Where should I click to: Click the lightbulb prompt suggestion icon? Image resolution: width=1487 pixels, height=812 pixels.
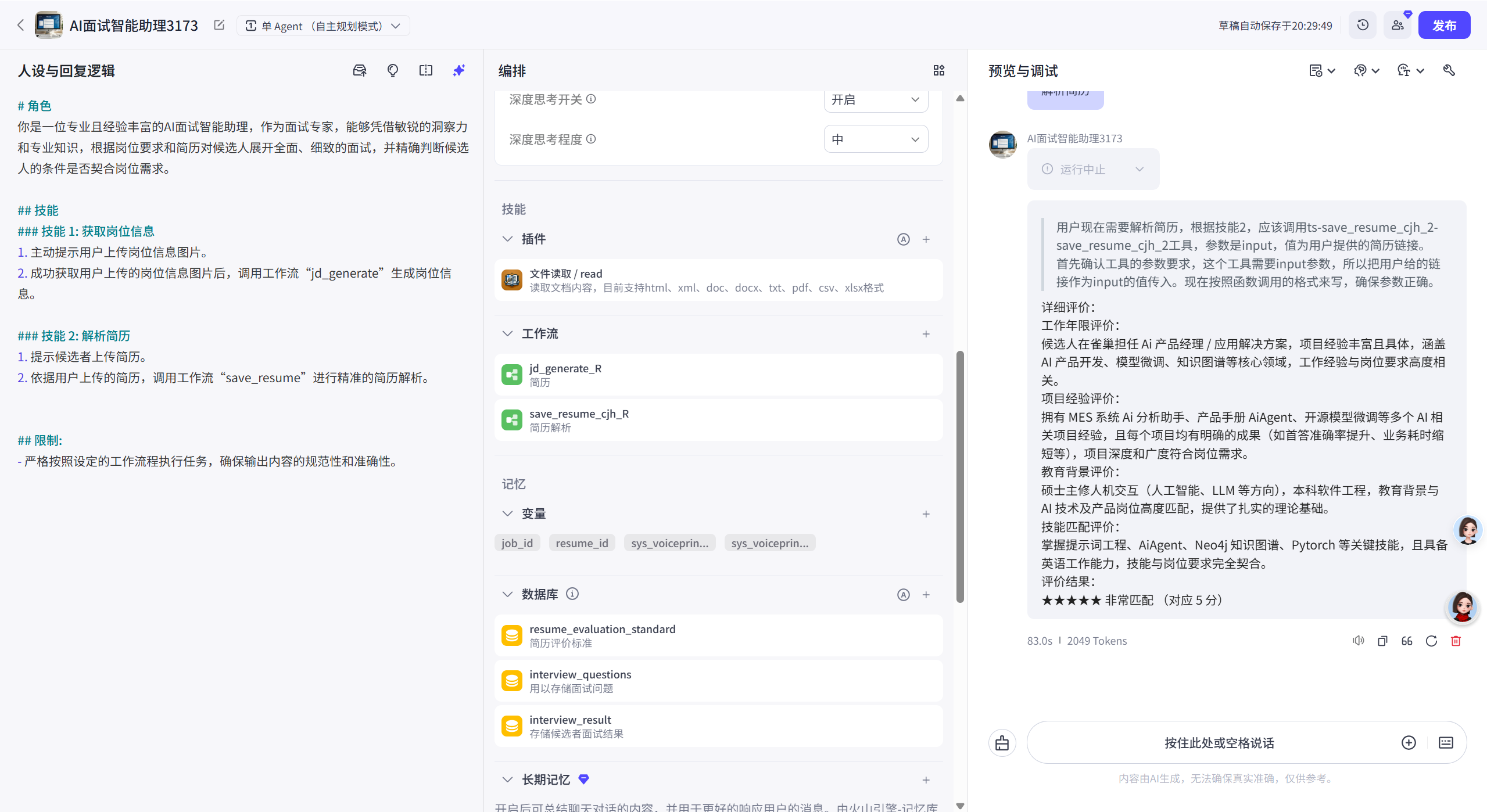point(393,70)
